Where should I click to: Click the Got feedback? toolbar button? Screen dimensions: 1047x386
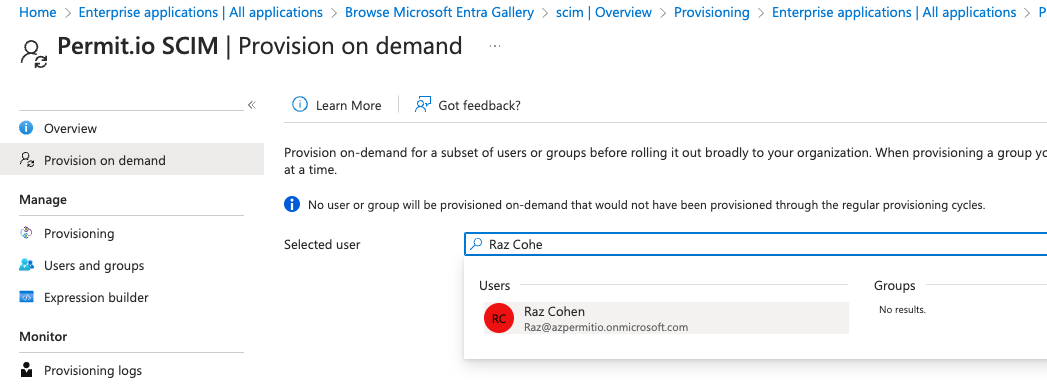[x=467, y=105]
